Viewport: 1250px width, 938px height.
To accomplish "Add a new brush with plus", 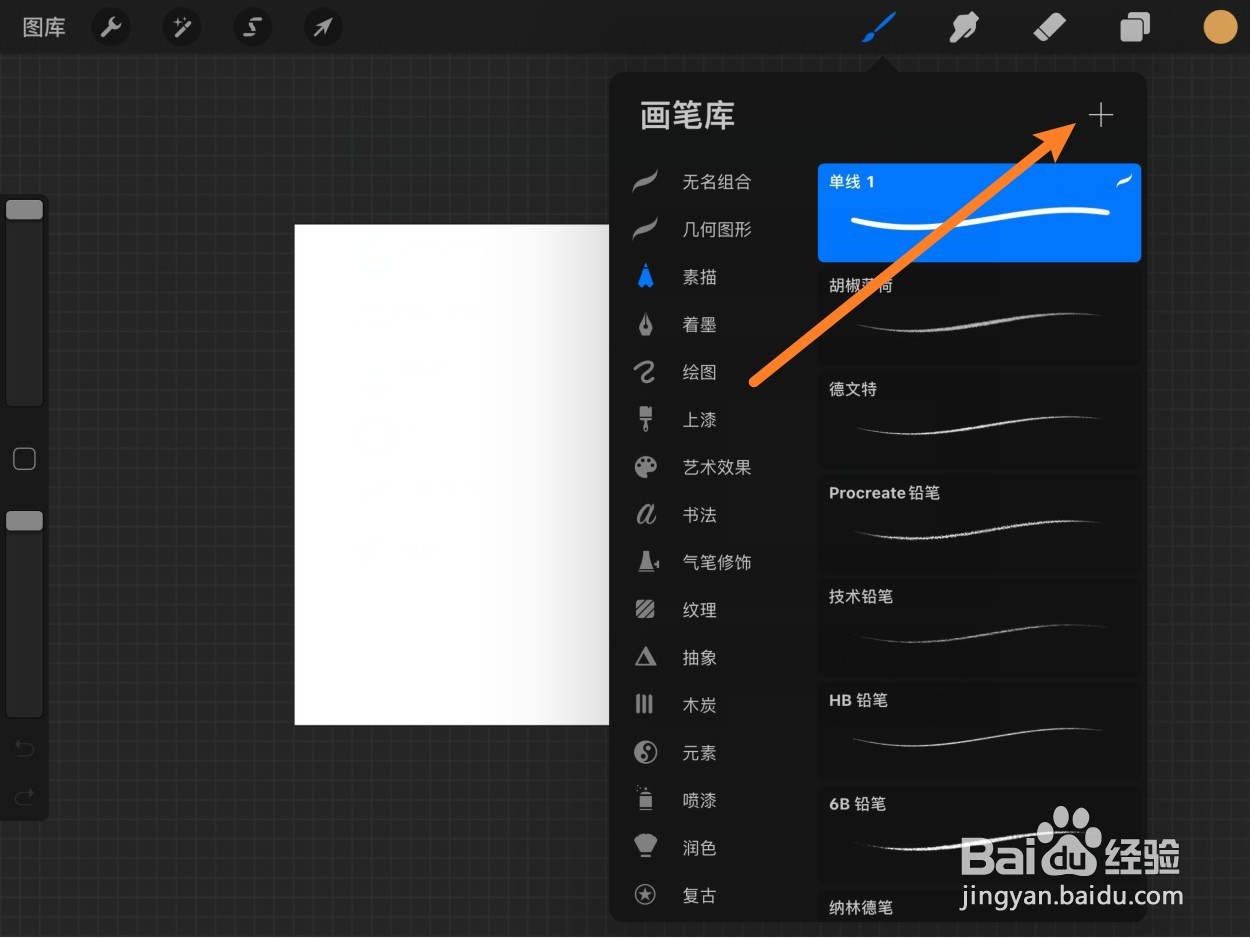I will click(1100, 116).
